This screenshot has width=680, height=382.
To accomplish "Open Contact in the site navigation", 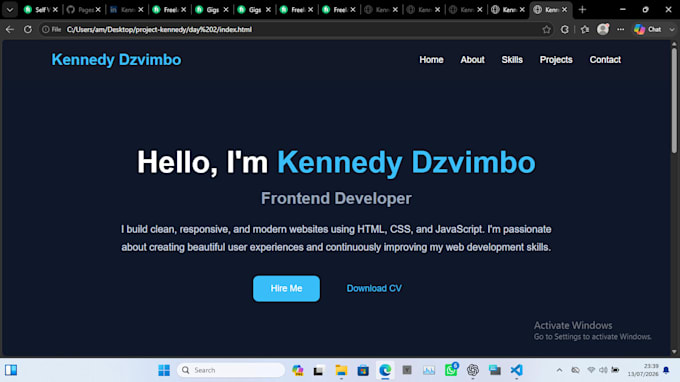I will (605, 60).
